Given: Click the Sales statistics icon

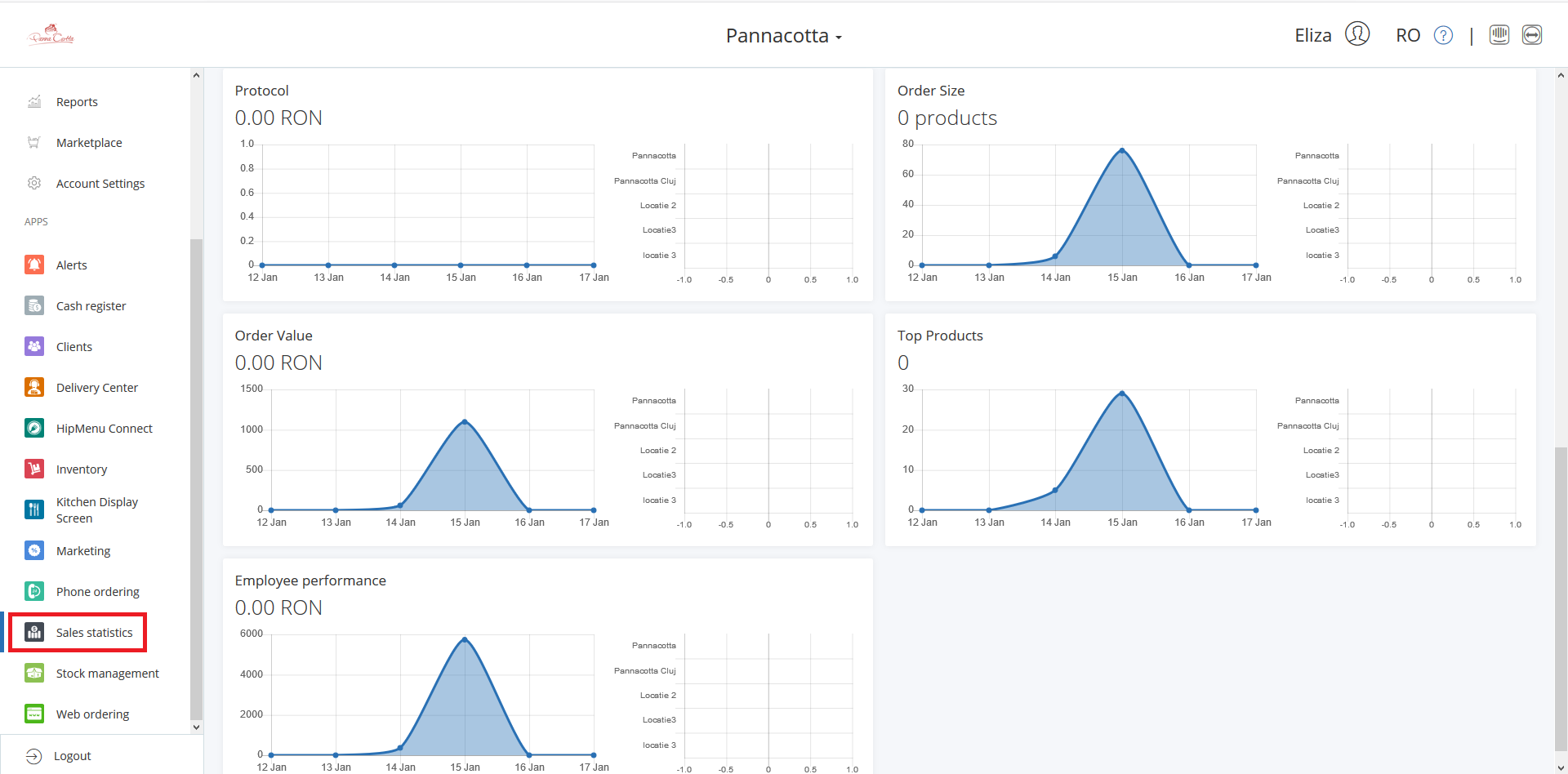Looking at the screenshot, I should (34, 632).
